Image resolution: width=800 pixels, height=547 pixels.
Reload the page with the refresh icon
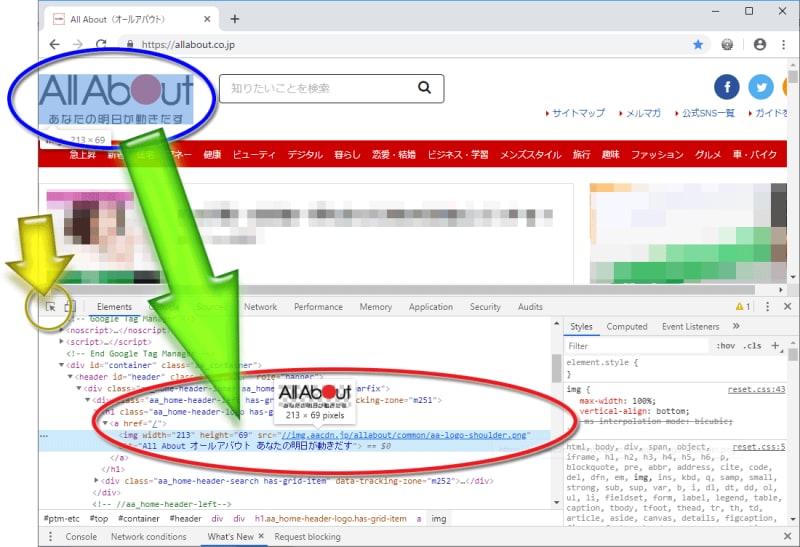101,44
